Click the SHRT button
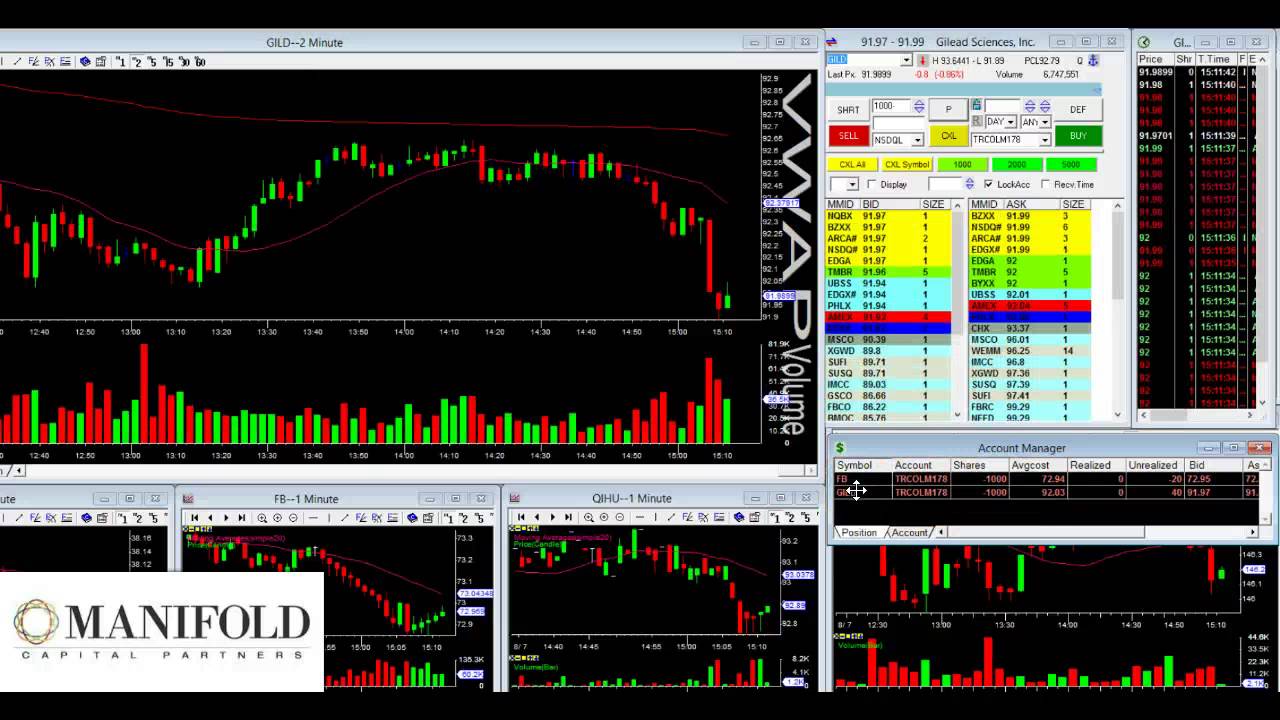 click(x=849, y=110)
